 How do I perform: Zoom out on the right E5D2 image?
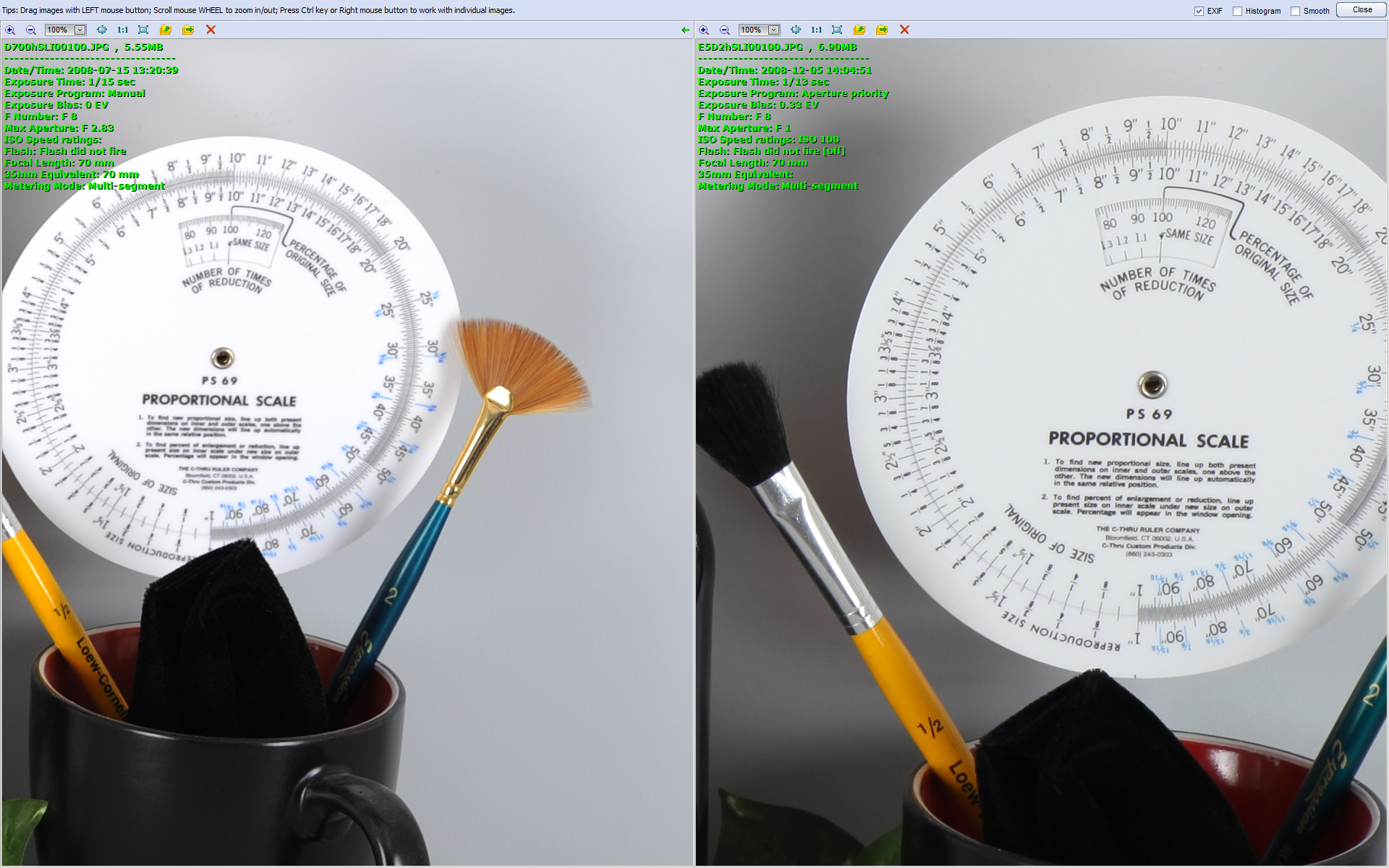pos(725,30)
